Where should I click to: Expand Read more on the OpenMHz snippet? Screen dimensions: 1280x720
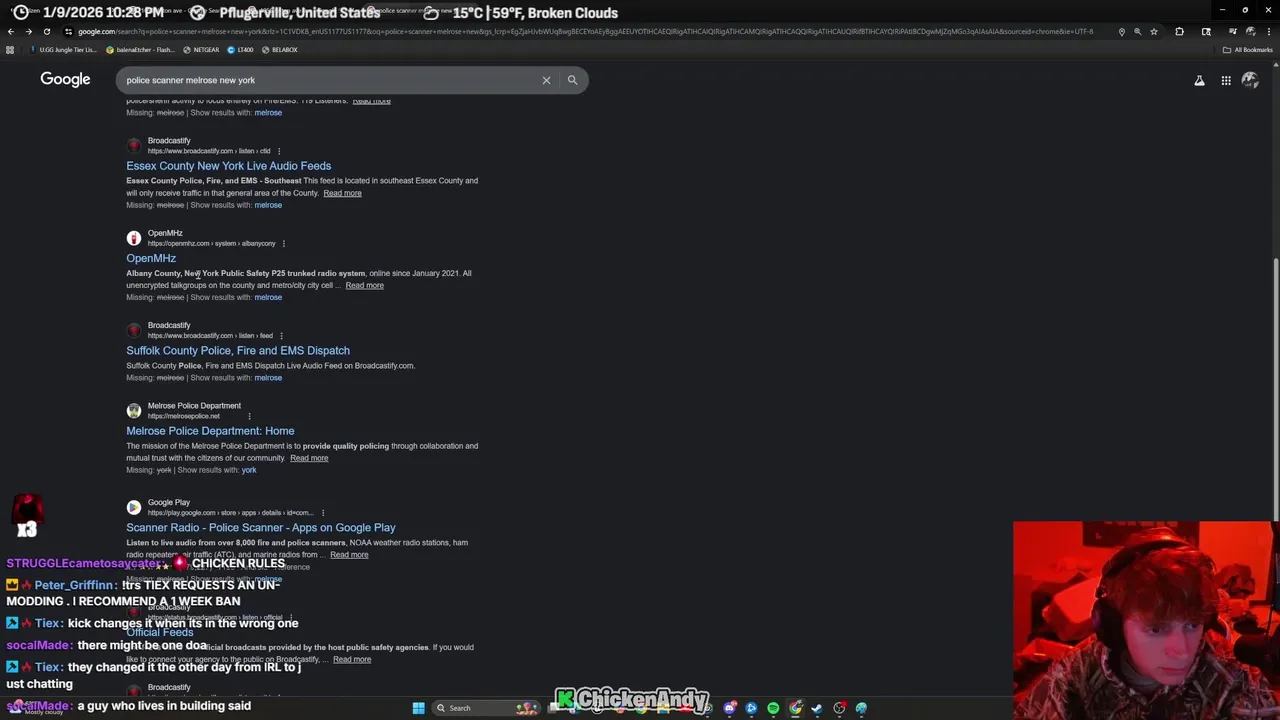click(x=364, y=285)
